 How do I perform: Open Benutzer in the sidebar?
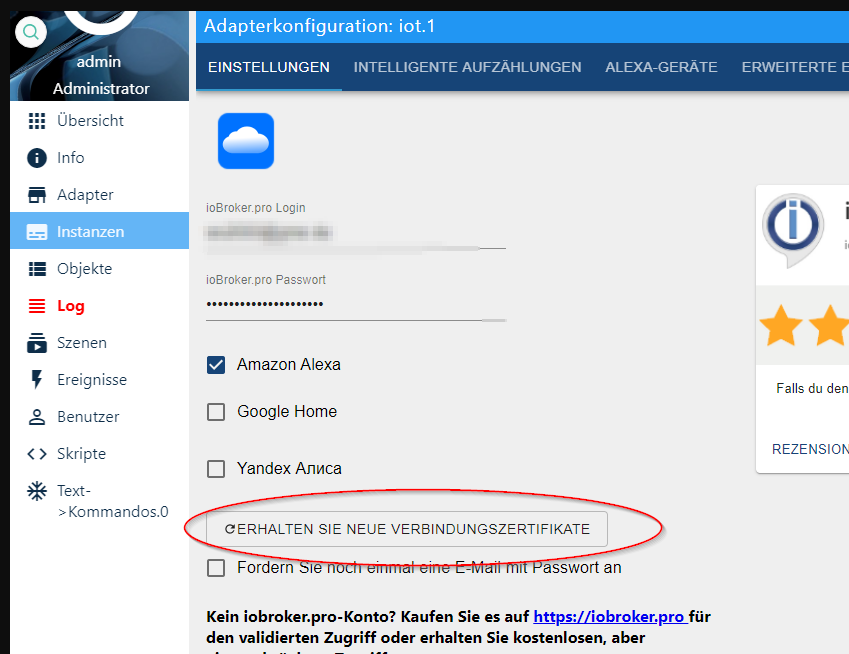[100, 417]
